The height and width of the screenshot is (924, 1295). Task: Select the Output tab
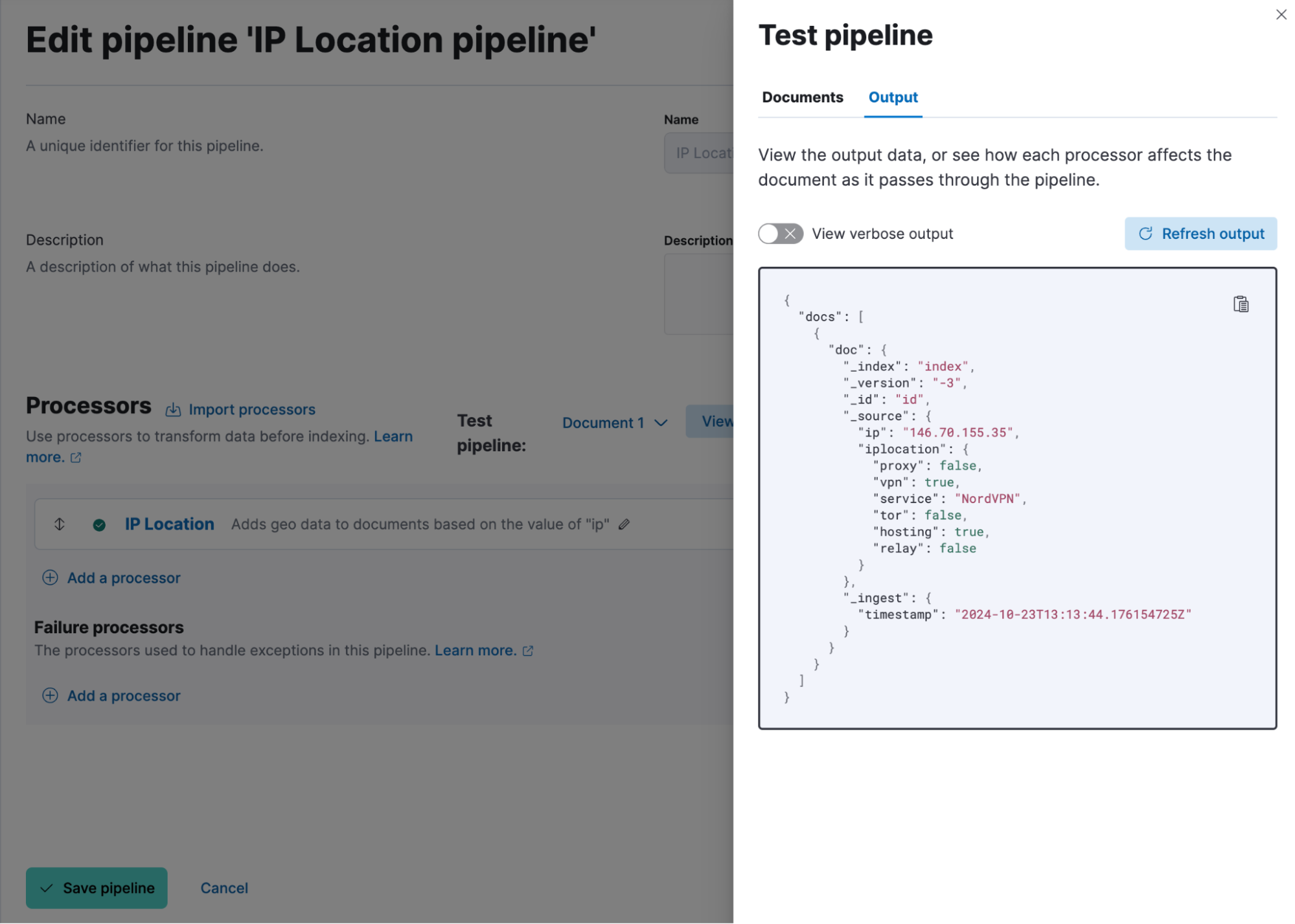893,97
